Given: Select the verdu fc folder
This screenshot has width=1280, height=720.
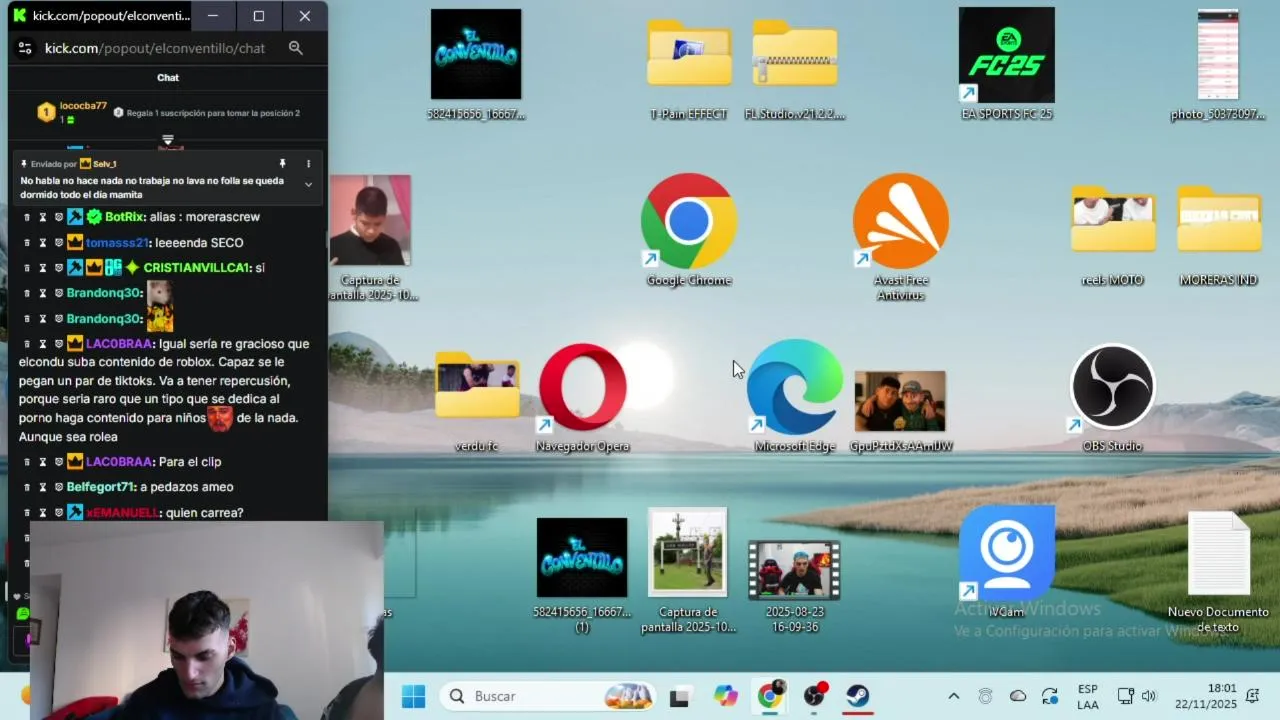Looking at the screenshot, I should pos(477,400).
